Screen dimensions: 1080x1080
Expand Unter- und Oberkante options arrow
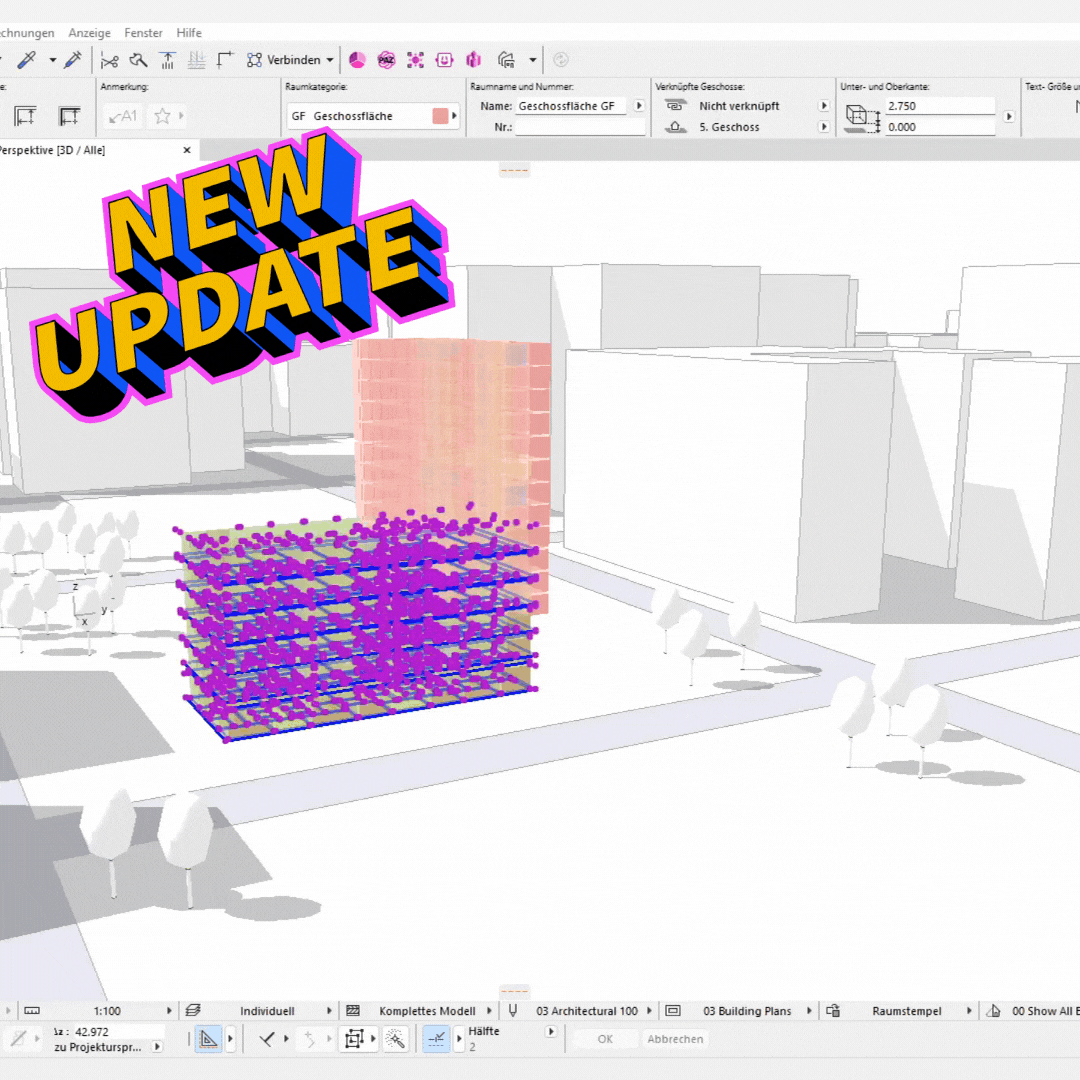click(1008, 116)
